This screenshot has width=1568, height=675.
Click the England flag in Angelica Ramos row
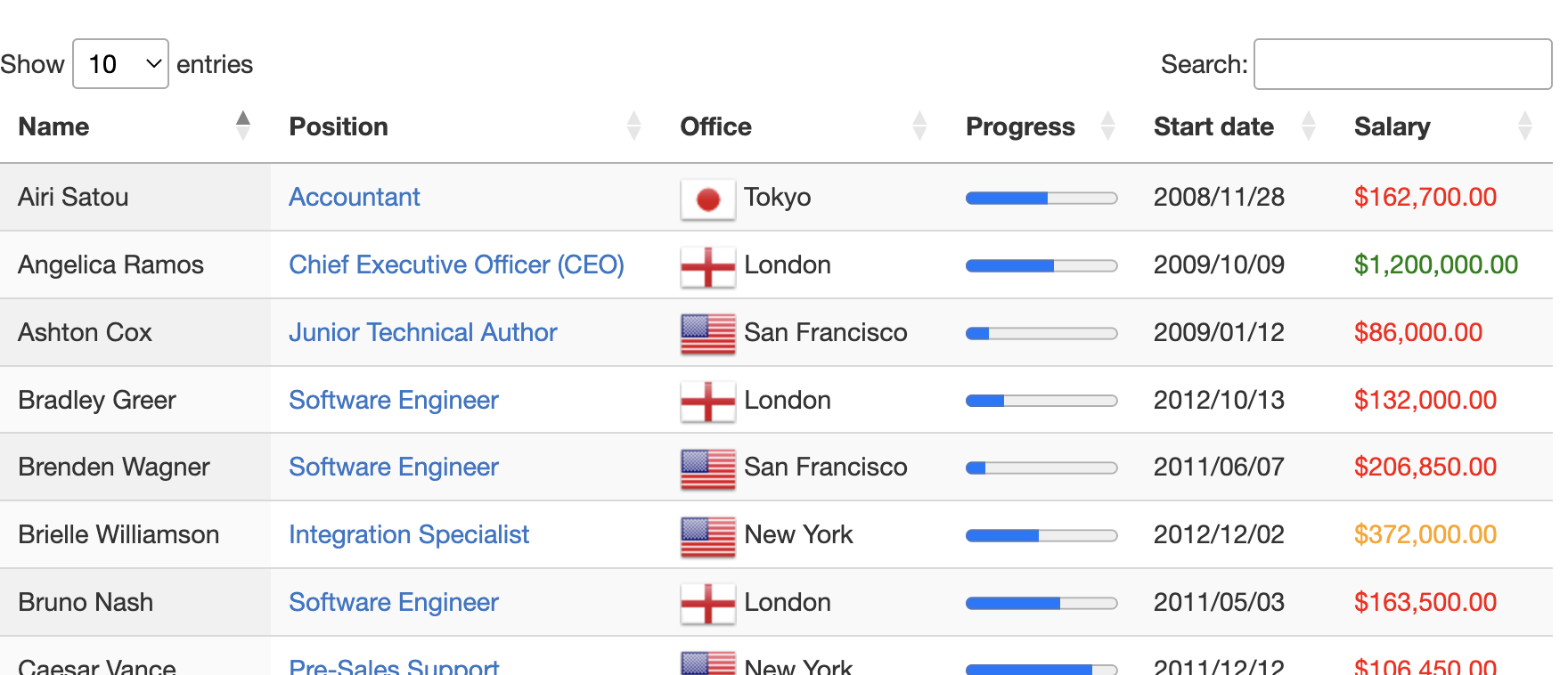click(x=708, y=266)
